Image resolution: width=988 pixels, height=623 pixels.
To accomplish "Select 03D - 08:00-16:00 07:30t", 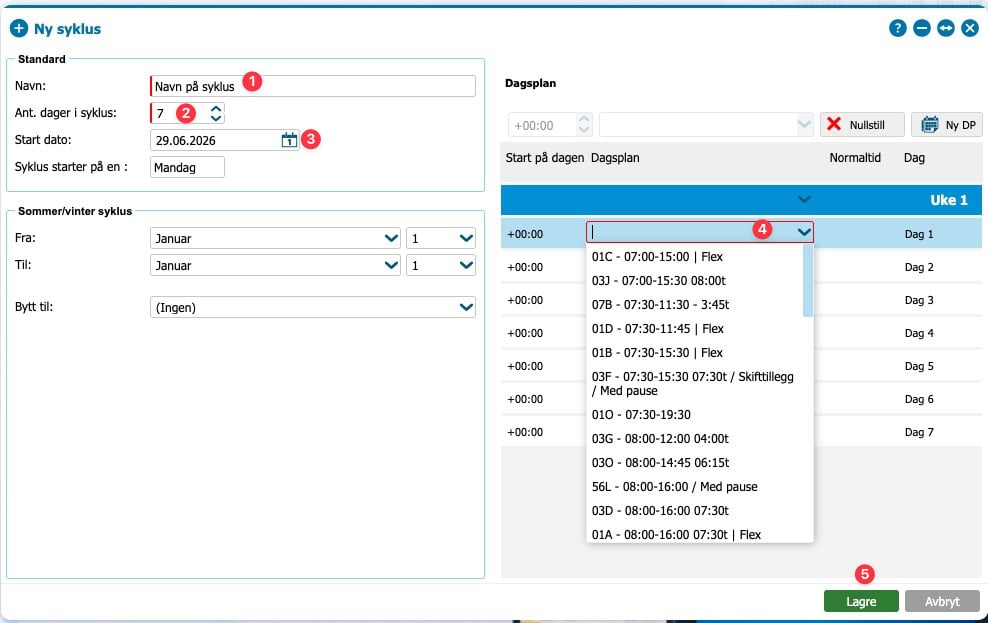I will (x=660, y=510).
